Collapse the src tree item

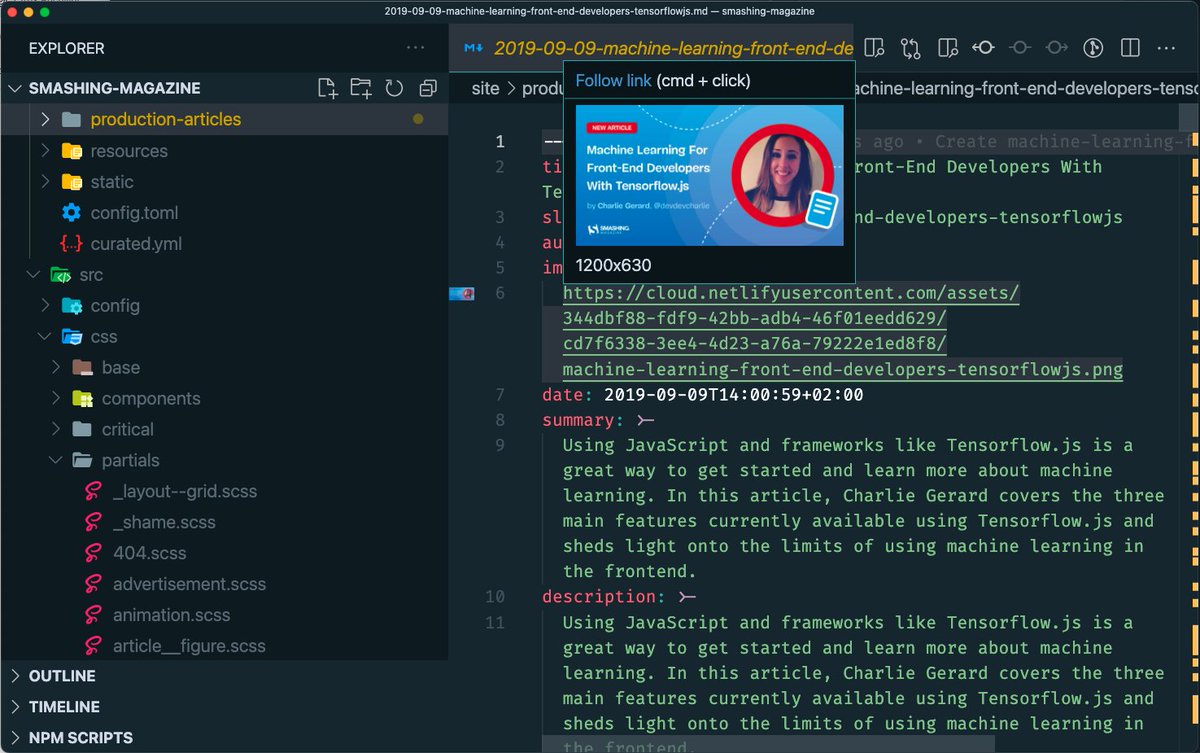point(33,274)
